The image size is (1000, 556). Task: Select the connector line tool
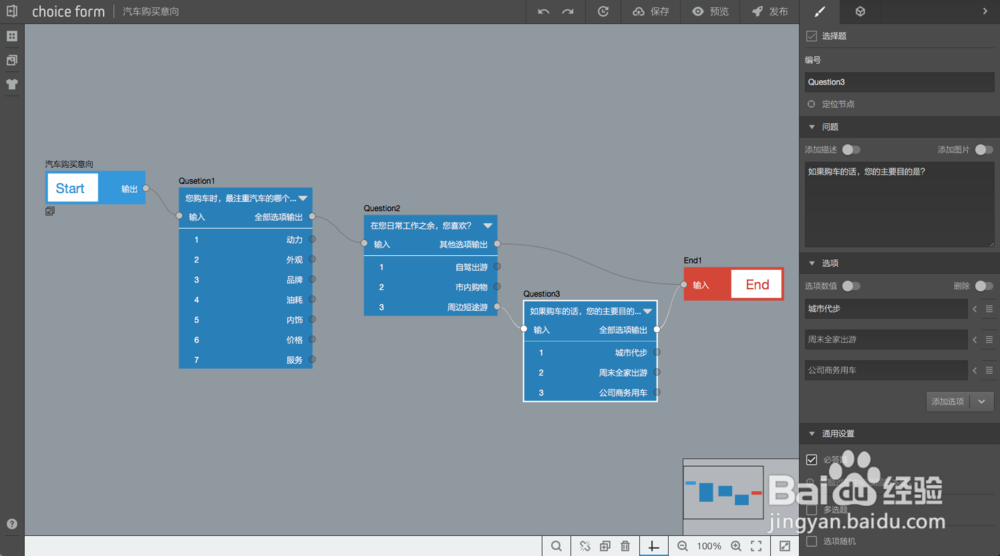coord(653,546)
